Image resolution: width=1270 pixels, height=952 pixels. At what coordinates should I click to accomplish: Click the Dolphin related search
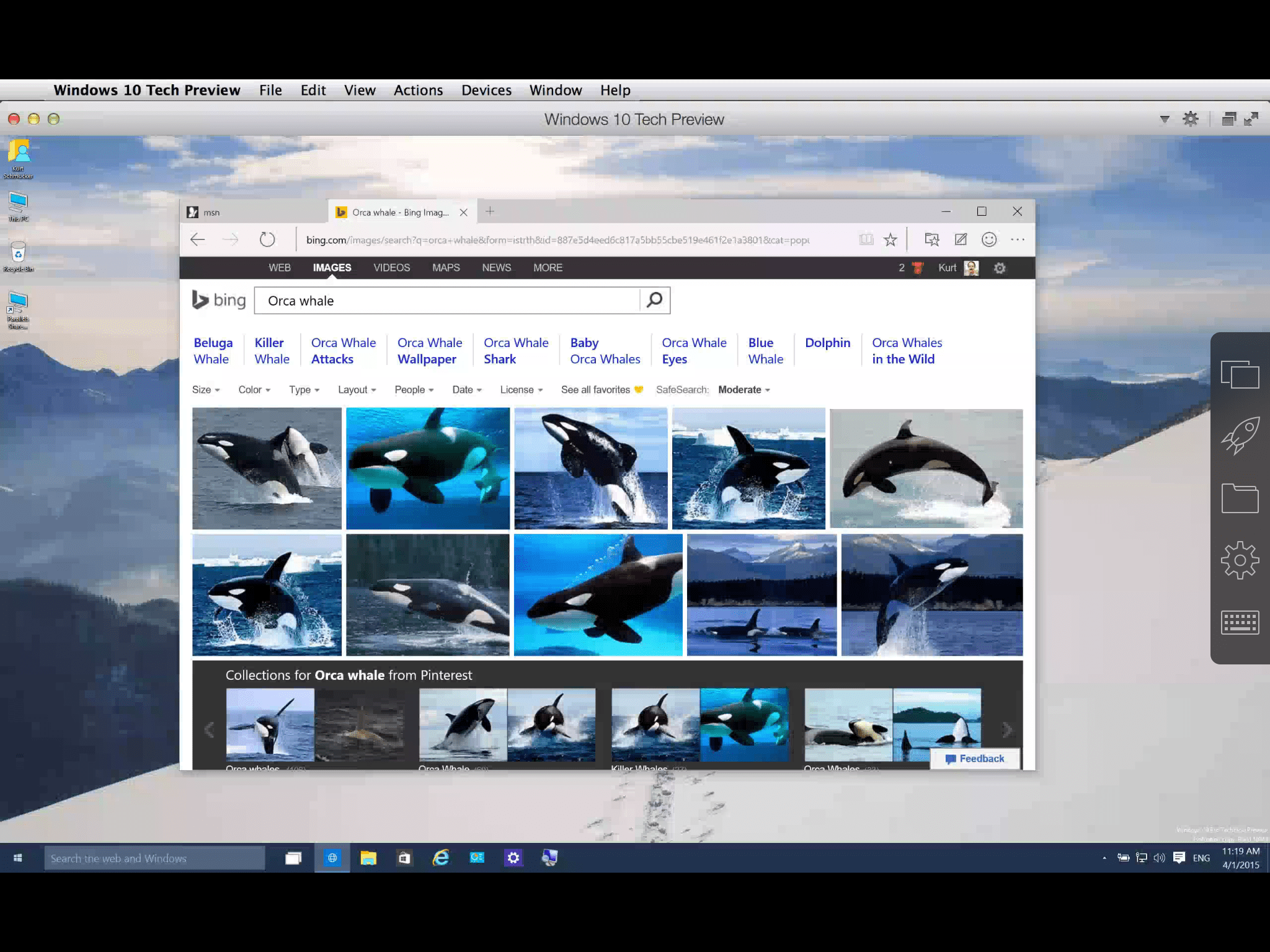point(827,343)
